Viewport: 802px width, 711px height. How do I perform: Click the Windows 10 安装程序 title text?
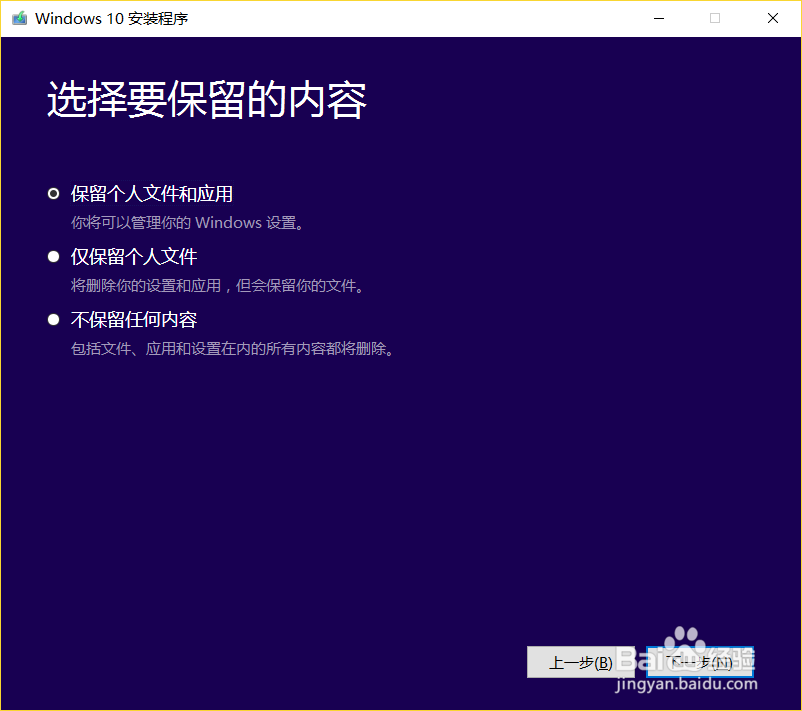110,18
